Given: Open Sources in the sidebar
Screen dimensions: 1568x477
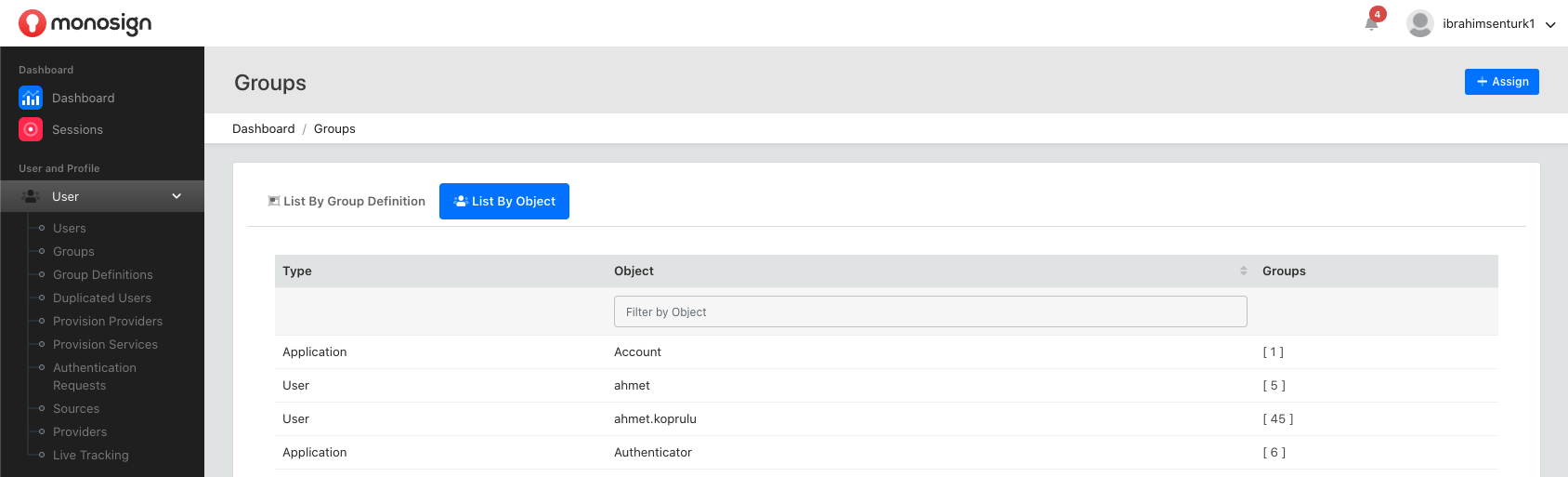Looking at the screenshot, I should click(76, 408).
